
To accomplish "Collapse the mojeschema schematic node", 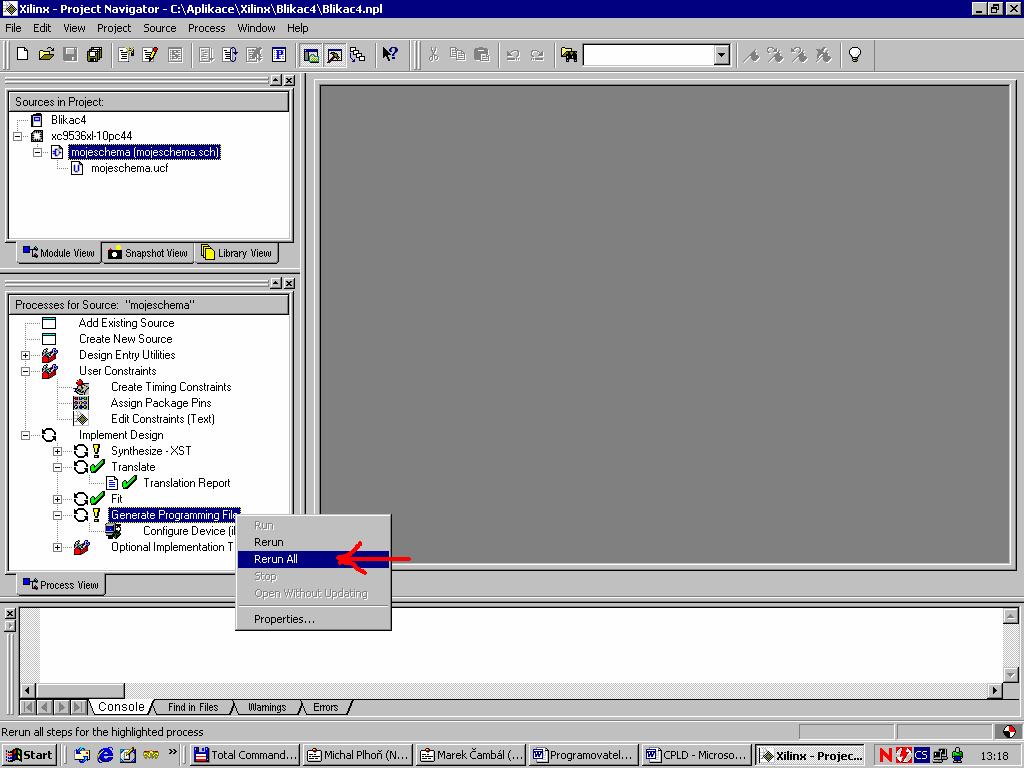I will point(37,152).
